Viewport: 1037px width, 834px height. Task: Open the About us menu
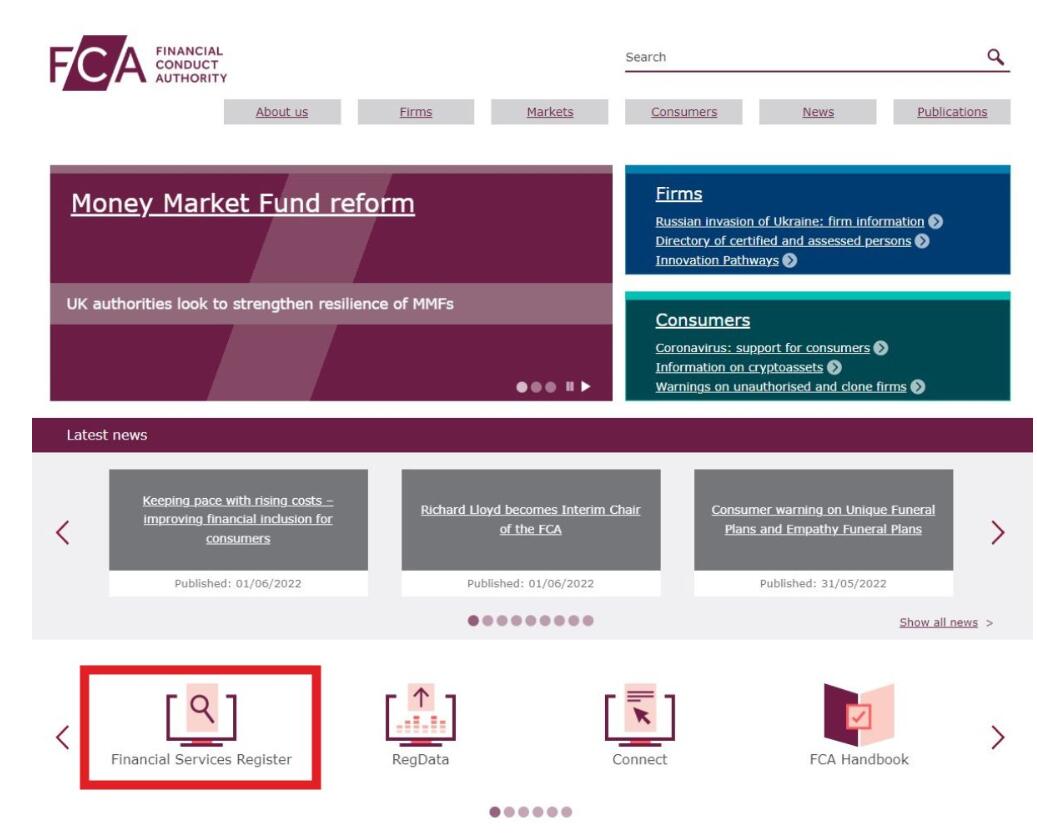pyautogui.click(x=282, y=112)
